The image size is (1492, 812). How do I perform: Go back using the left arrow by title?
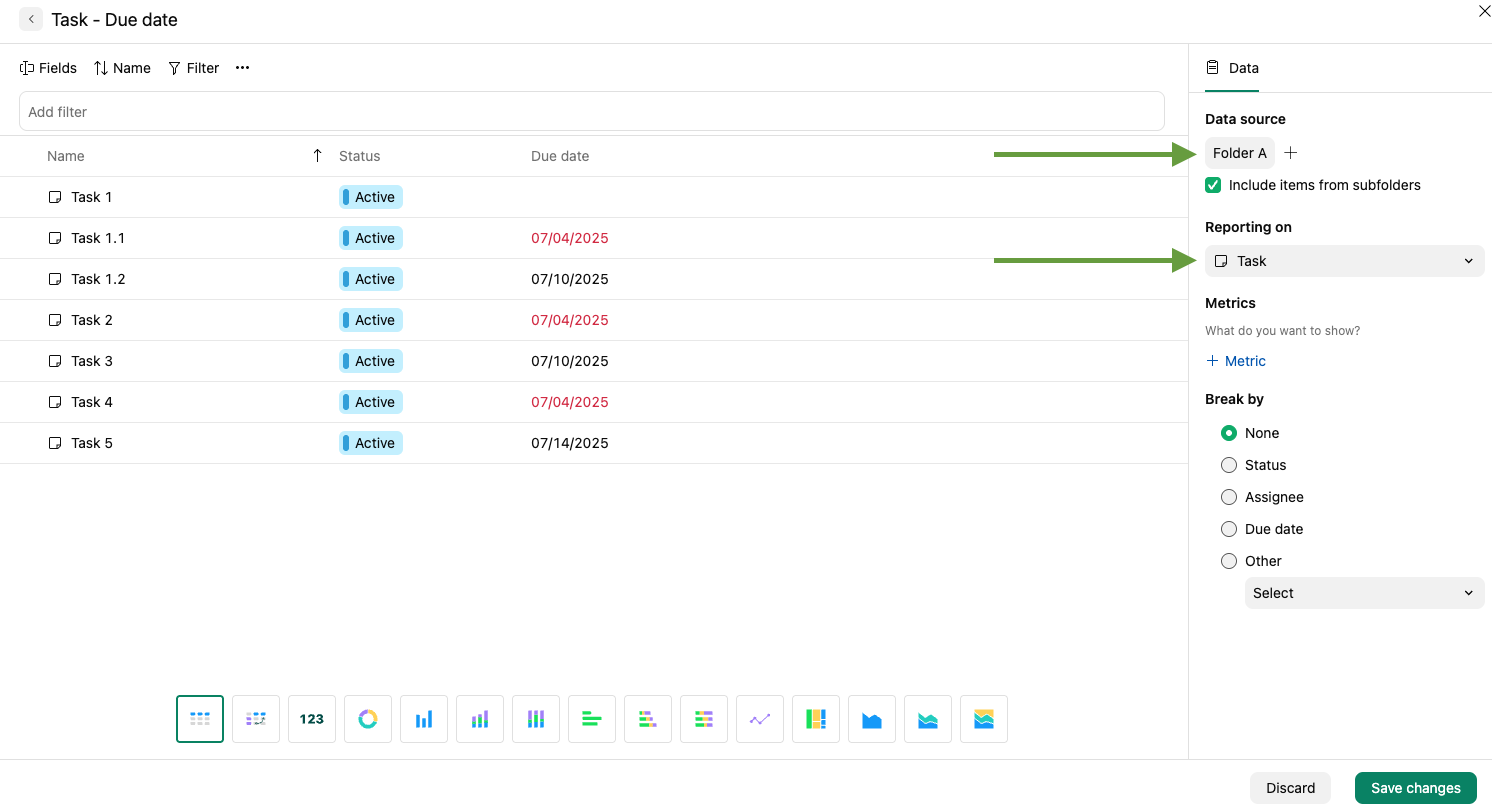point(31,19)
